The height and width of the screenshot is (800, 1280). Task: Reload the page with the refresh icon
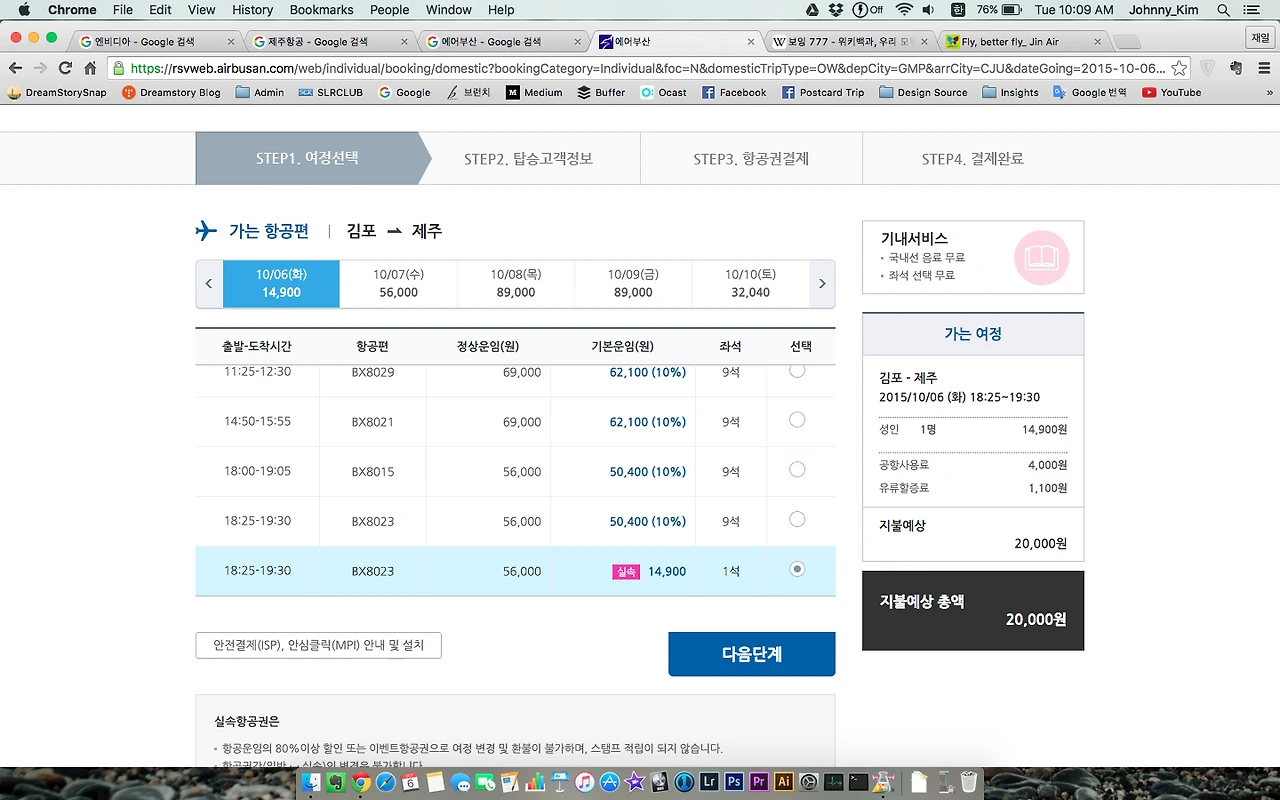65,68
